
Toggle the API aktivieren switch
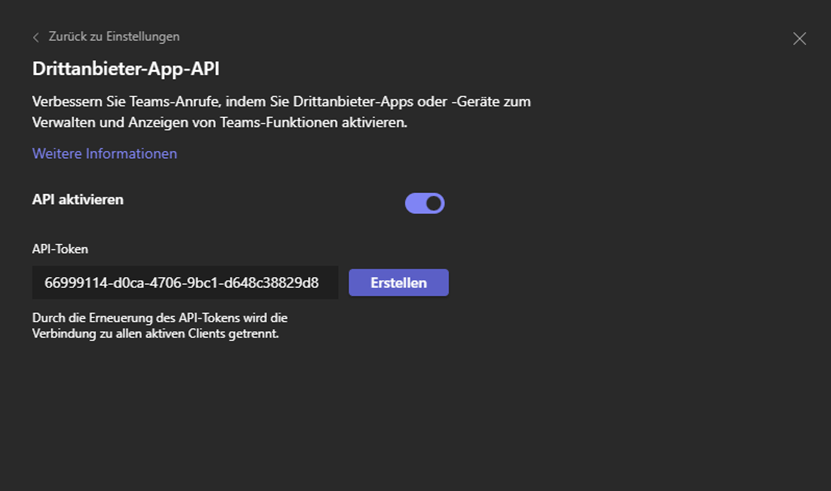425,203
